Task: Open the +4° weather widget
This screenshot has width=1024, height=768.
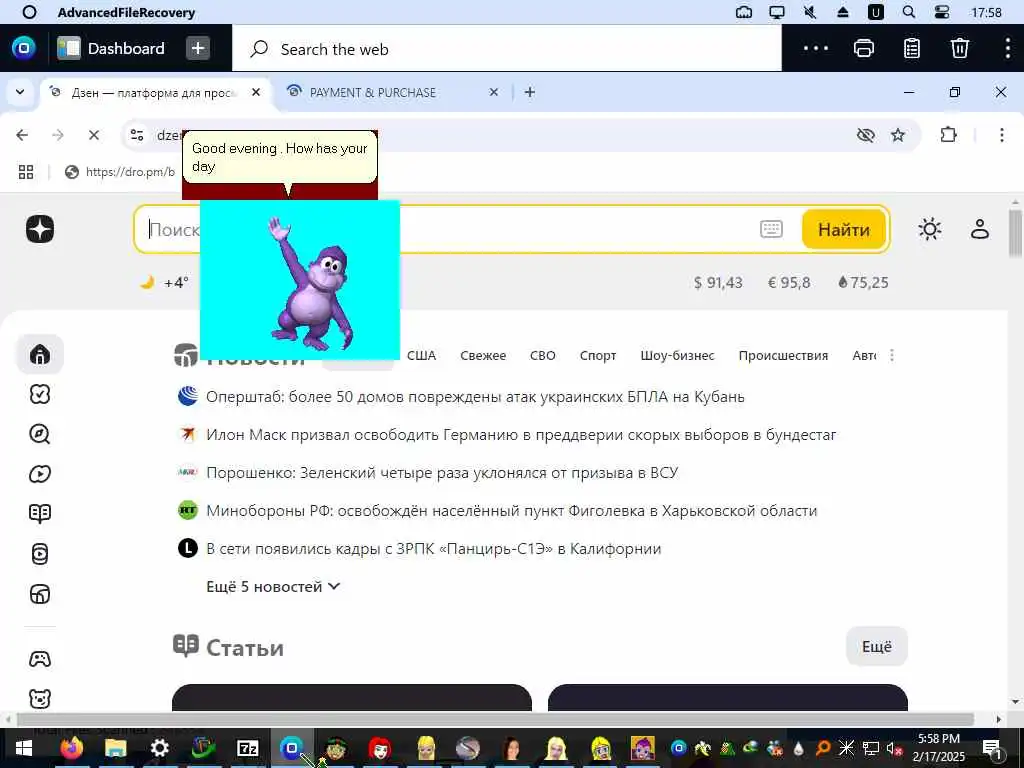Action: tap(165, 282)
